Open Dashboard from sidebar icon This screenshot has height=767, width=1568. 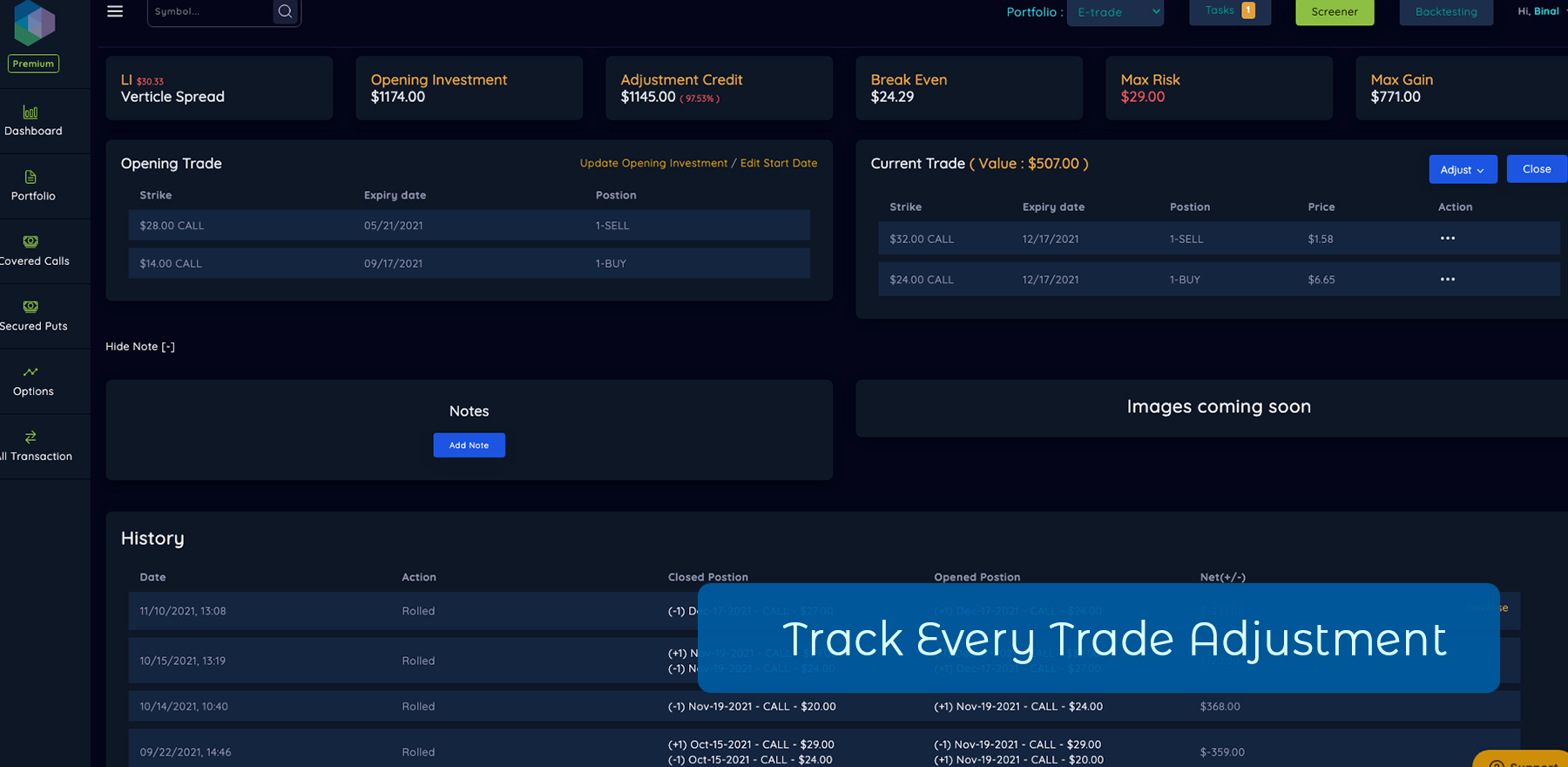pos(30,112)
